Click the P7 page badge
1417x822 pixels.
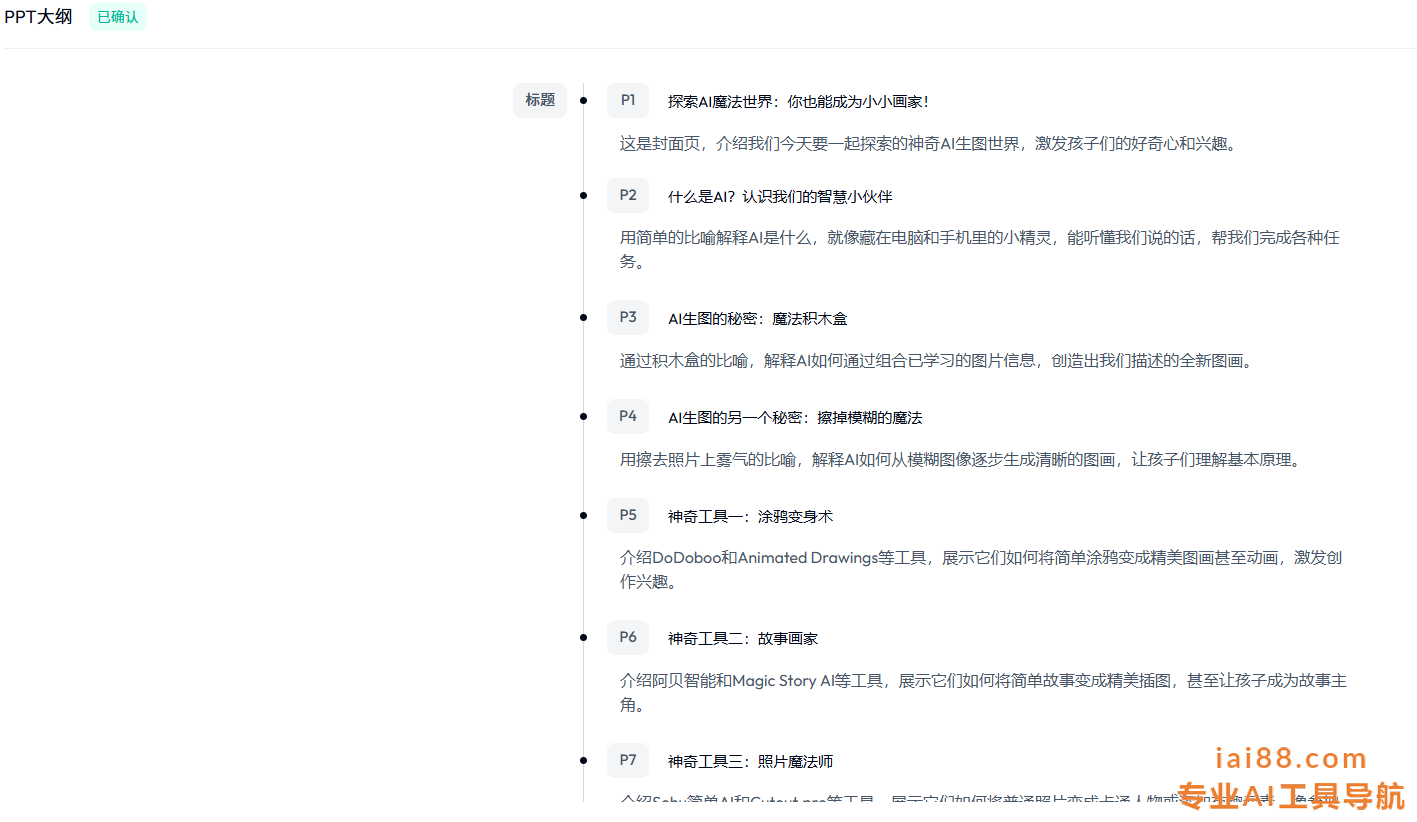coord(628,760)
